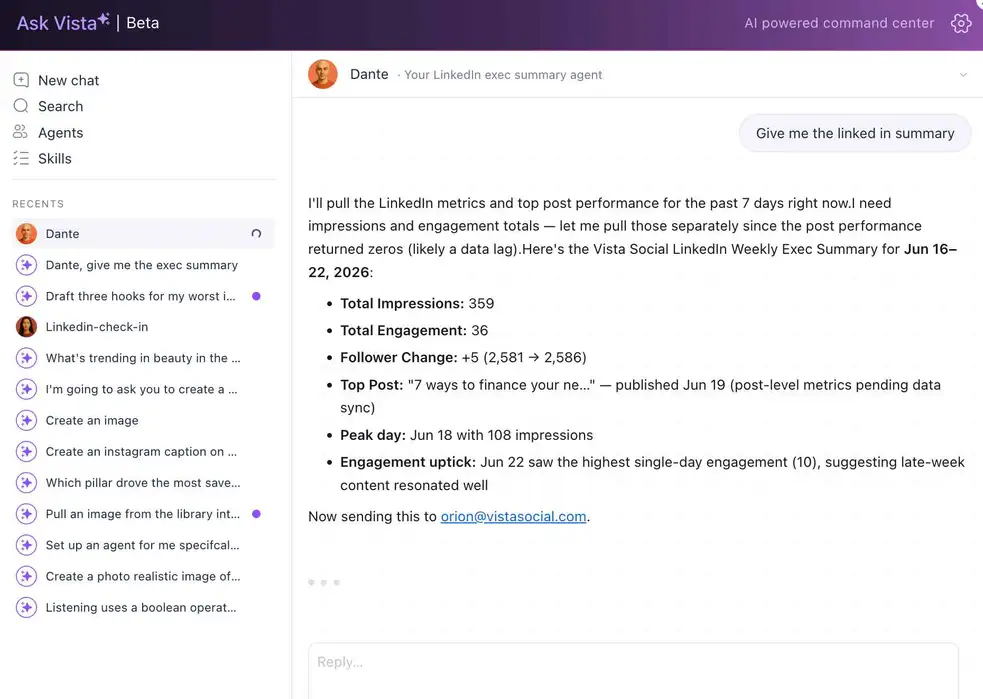Viewport: 983px width, 699px height.
Task: Click the Search magnifier icon
Action: tap(21, 106)
